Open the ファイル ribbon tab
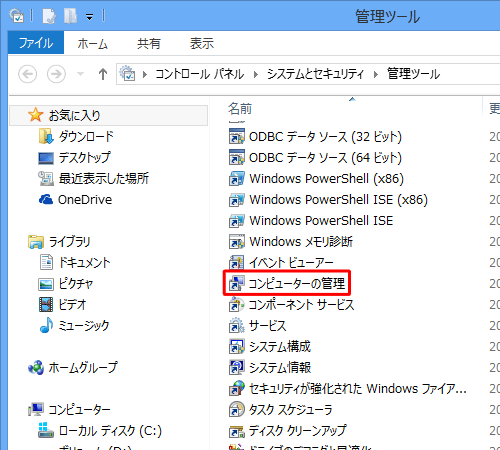 pyautogui.click(x=36, y=43)
